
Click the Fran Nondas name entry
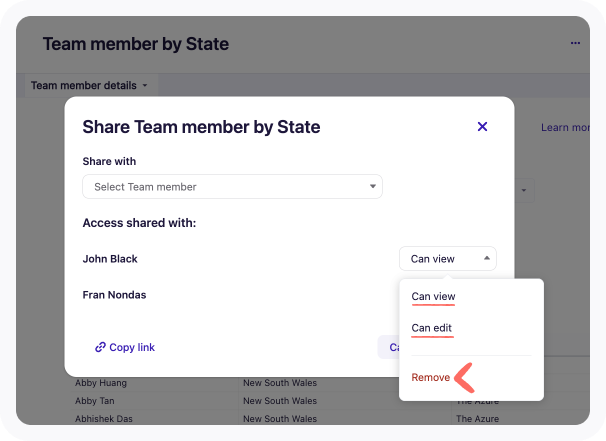pos(114,295)
